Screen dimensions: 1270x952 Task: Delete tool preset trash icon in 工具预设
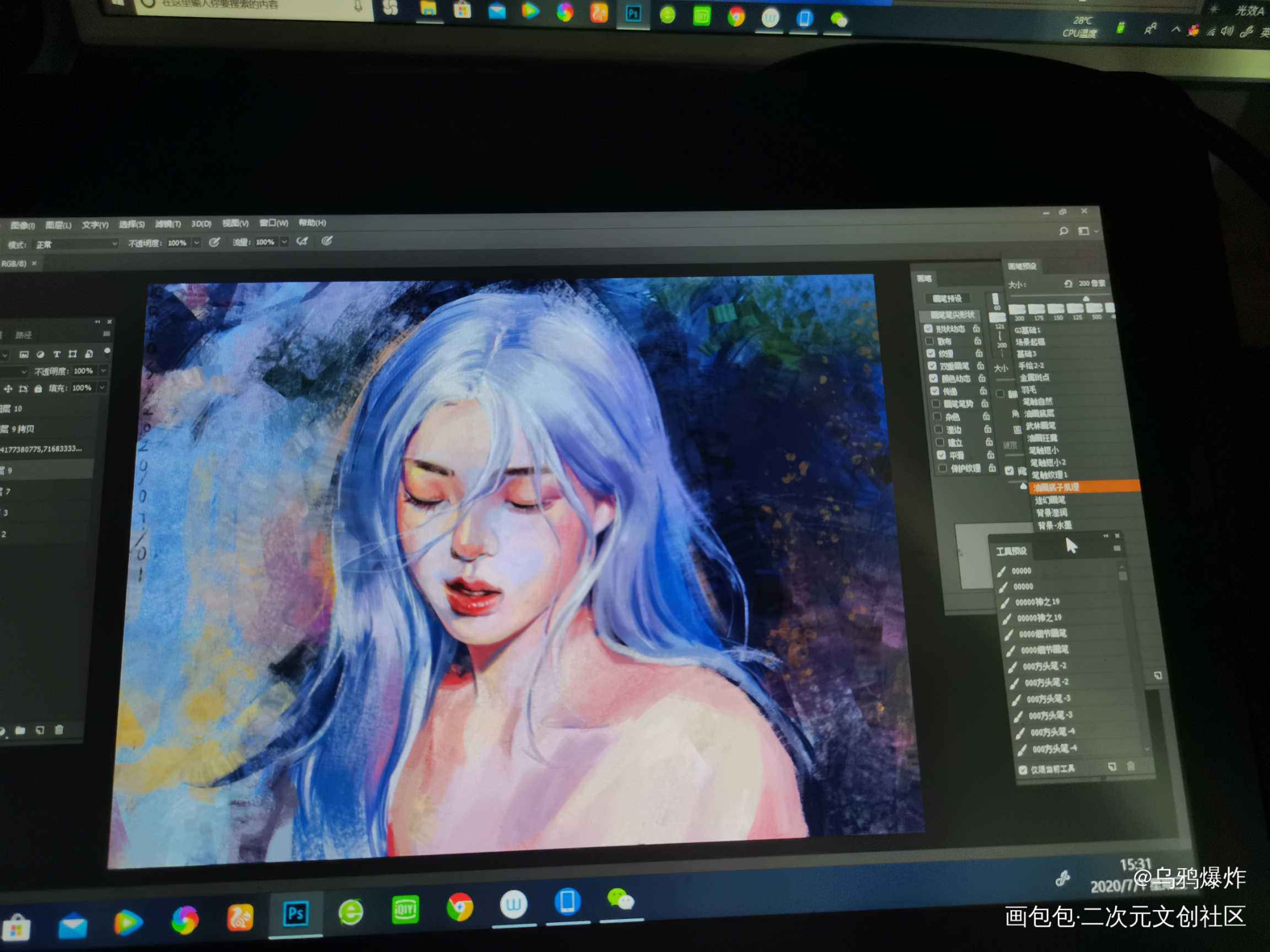point(1131,767)
